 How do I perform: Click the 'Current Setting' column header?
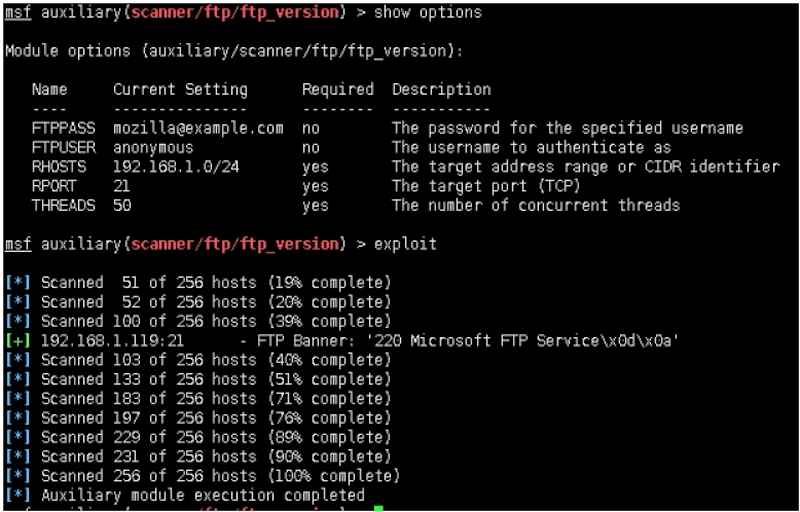pos(180,90)
